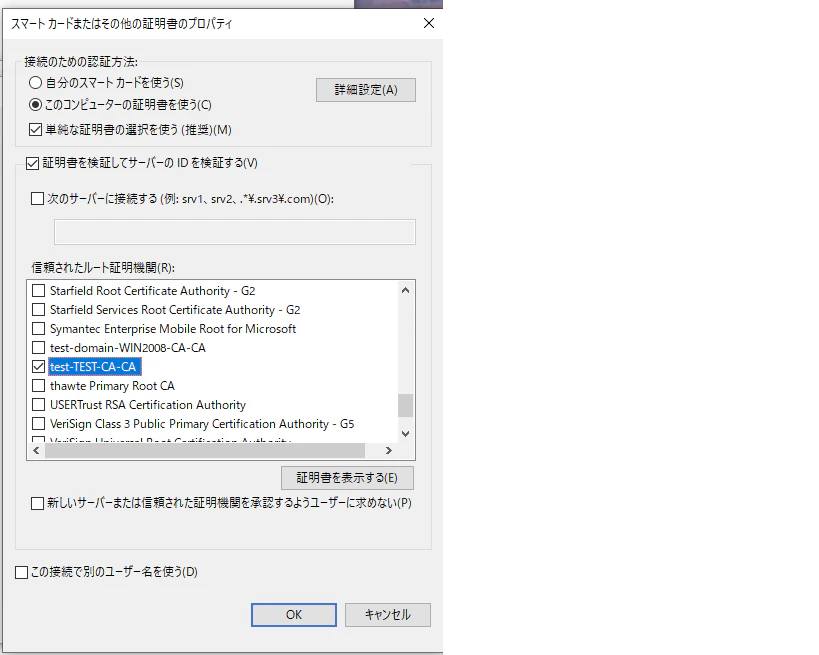Select the 自分のスマートカードを使う radio button
The width and height of the screenshot is (819, 655).
(36, 83)
